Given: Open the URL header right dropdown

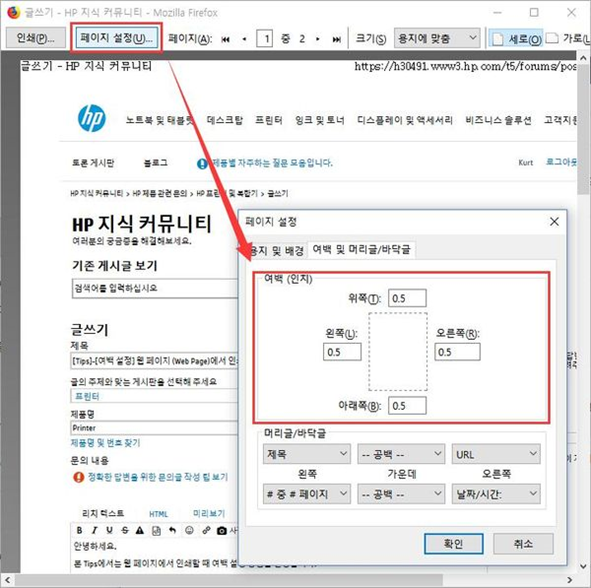Looking at the screenshot, I should pyautogui.click(x=496, y=454).
